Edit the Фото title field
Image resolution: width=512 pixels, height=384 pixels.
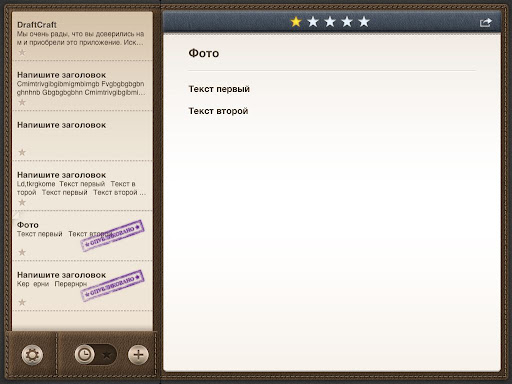tap(332, 53)
